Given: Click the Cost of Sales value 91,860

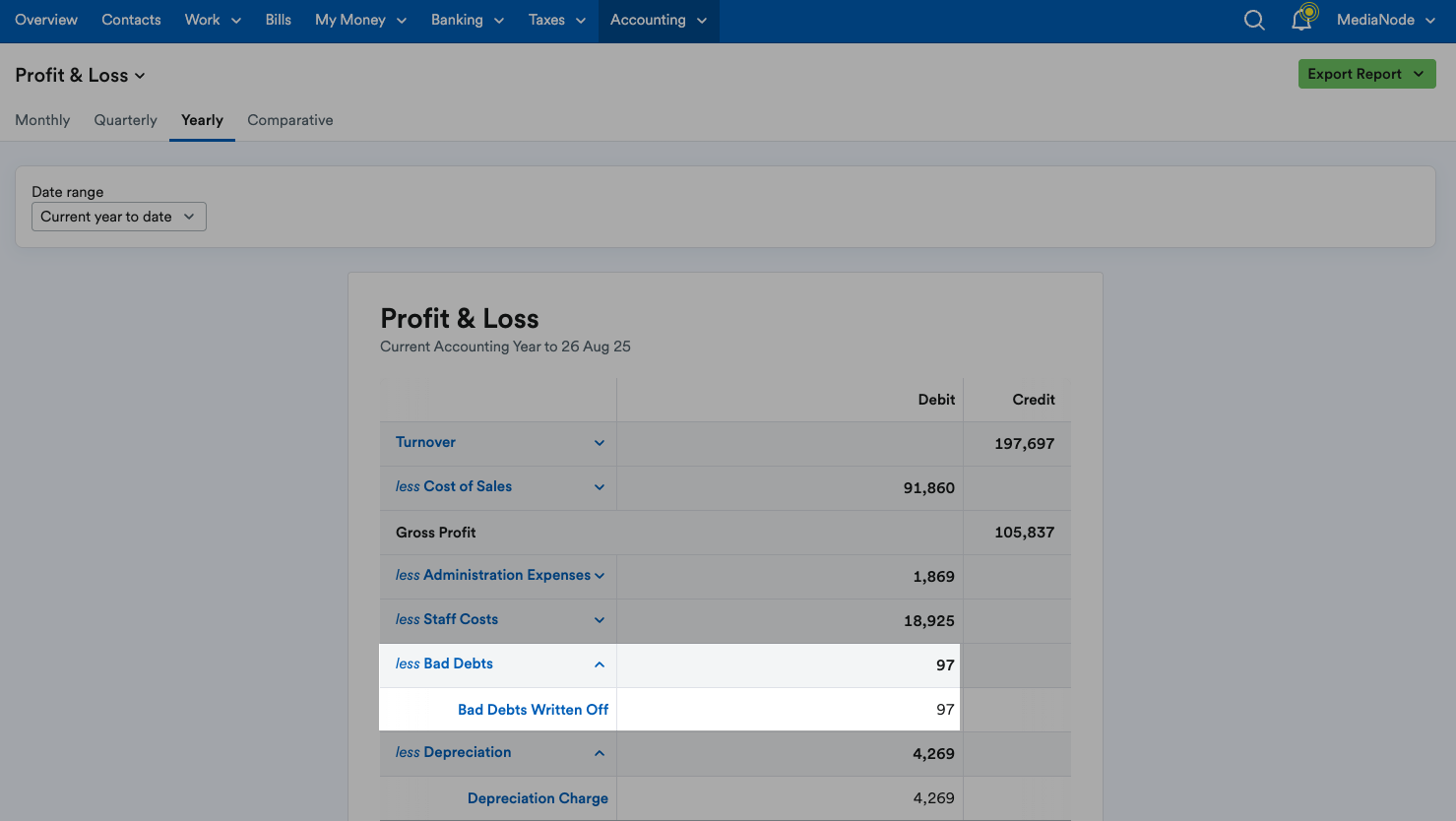Looking at the screenshot, I should point(929,488).
